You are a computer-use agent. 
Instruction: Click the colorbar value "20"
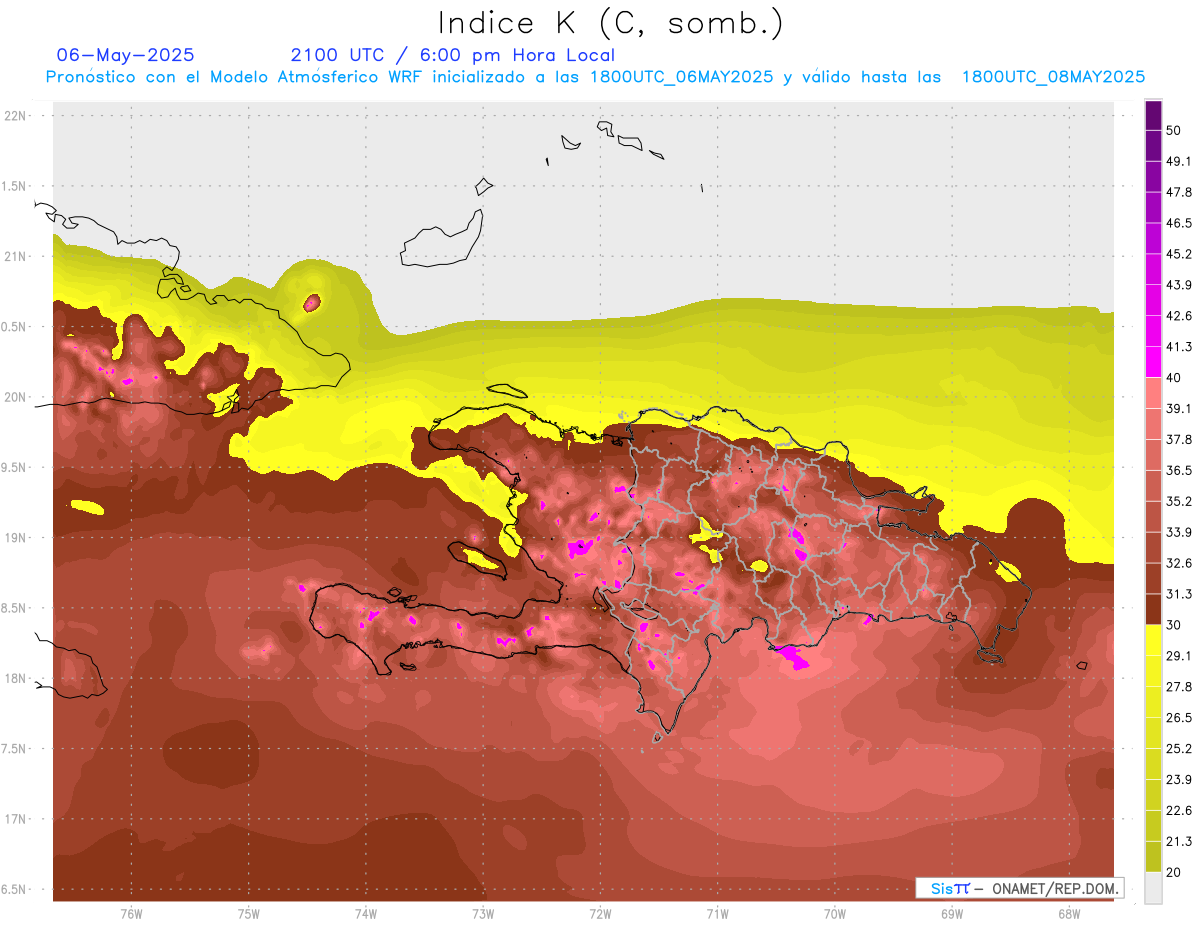coord(1174,873)
